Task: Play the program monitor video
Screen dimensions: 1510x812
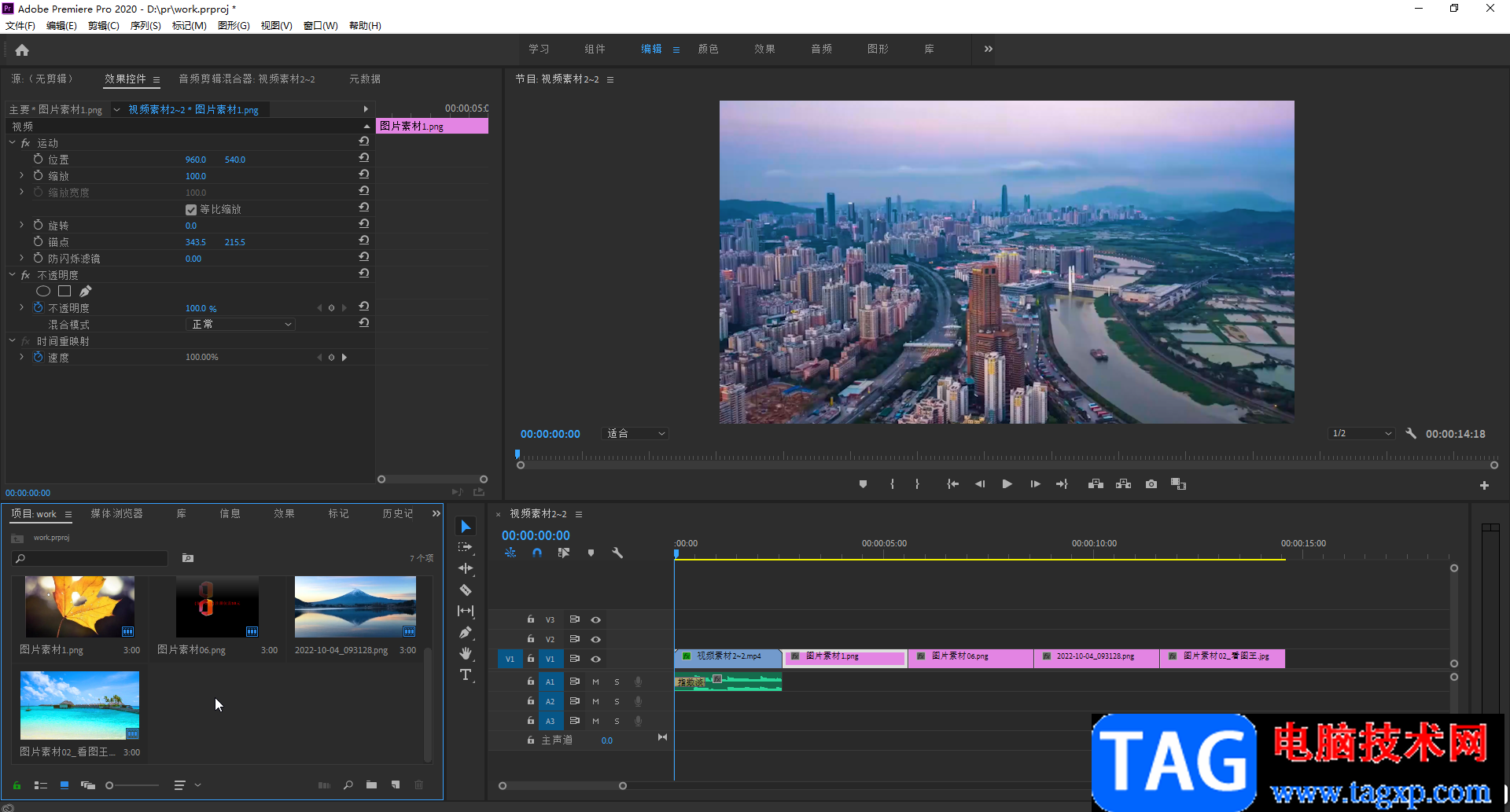Action: pyautogui.click(x=1007, y=484)
